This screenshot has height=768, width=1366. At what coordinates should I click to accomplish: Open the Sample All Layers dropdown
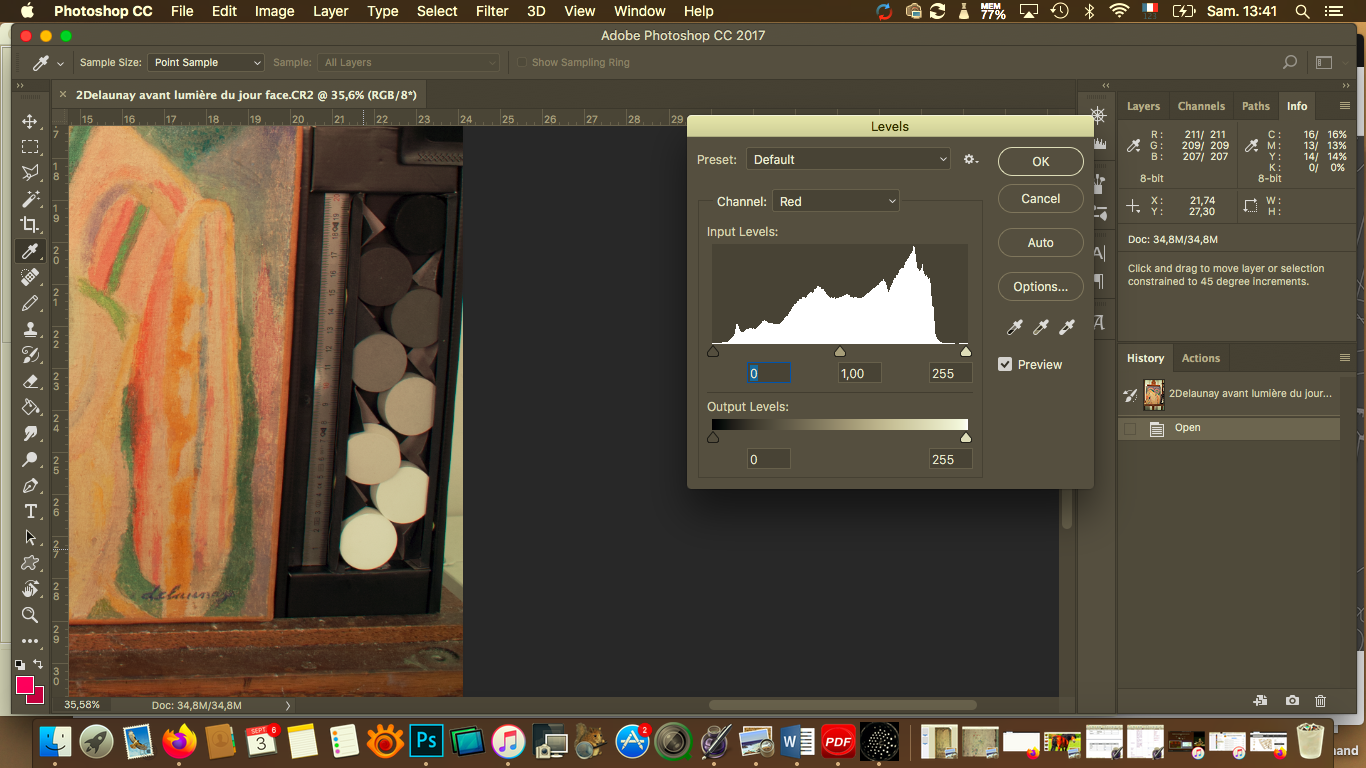pyautogui.click(x=409, y=62)
